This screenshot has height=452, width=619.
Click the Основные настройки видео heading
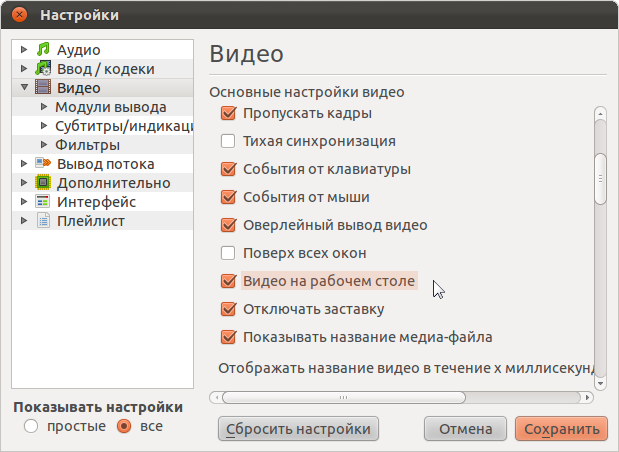pyautogui.click(x=307, y=92)
